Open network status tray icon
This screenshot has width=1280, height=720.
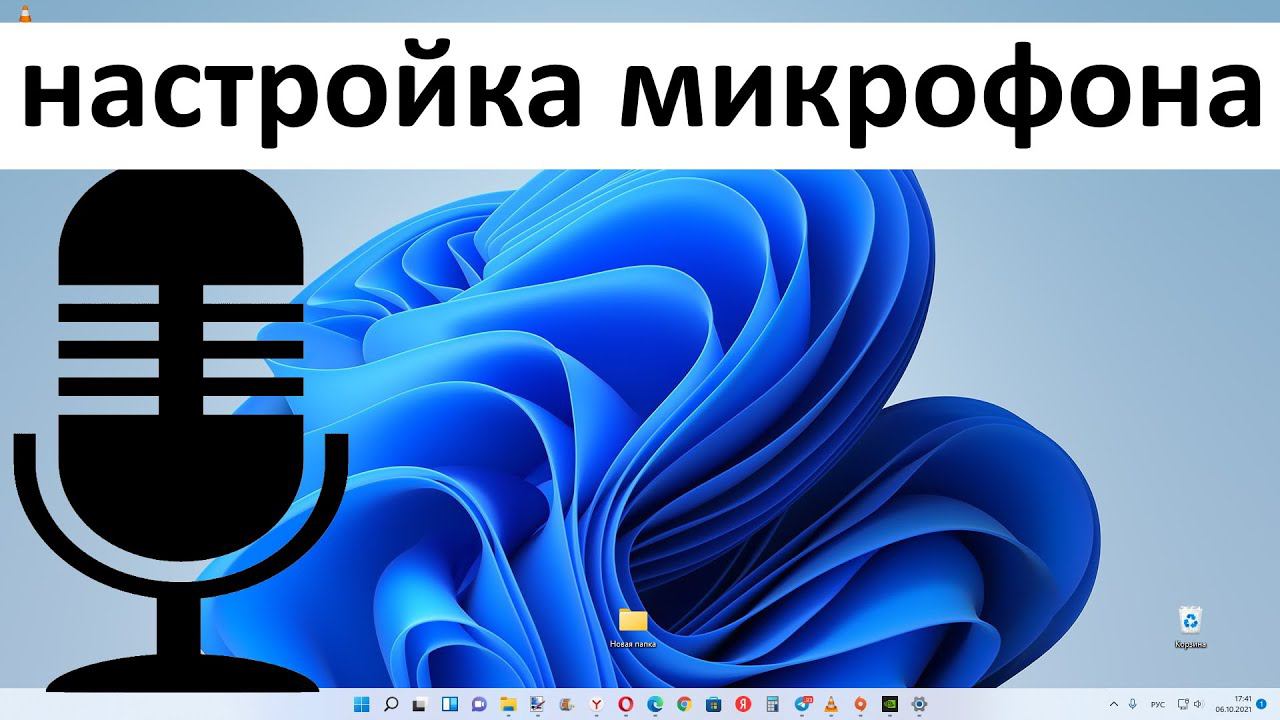(x=1183, y=704)
